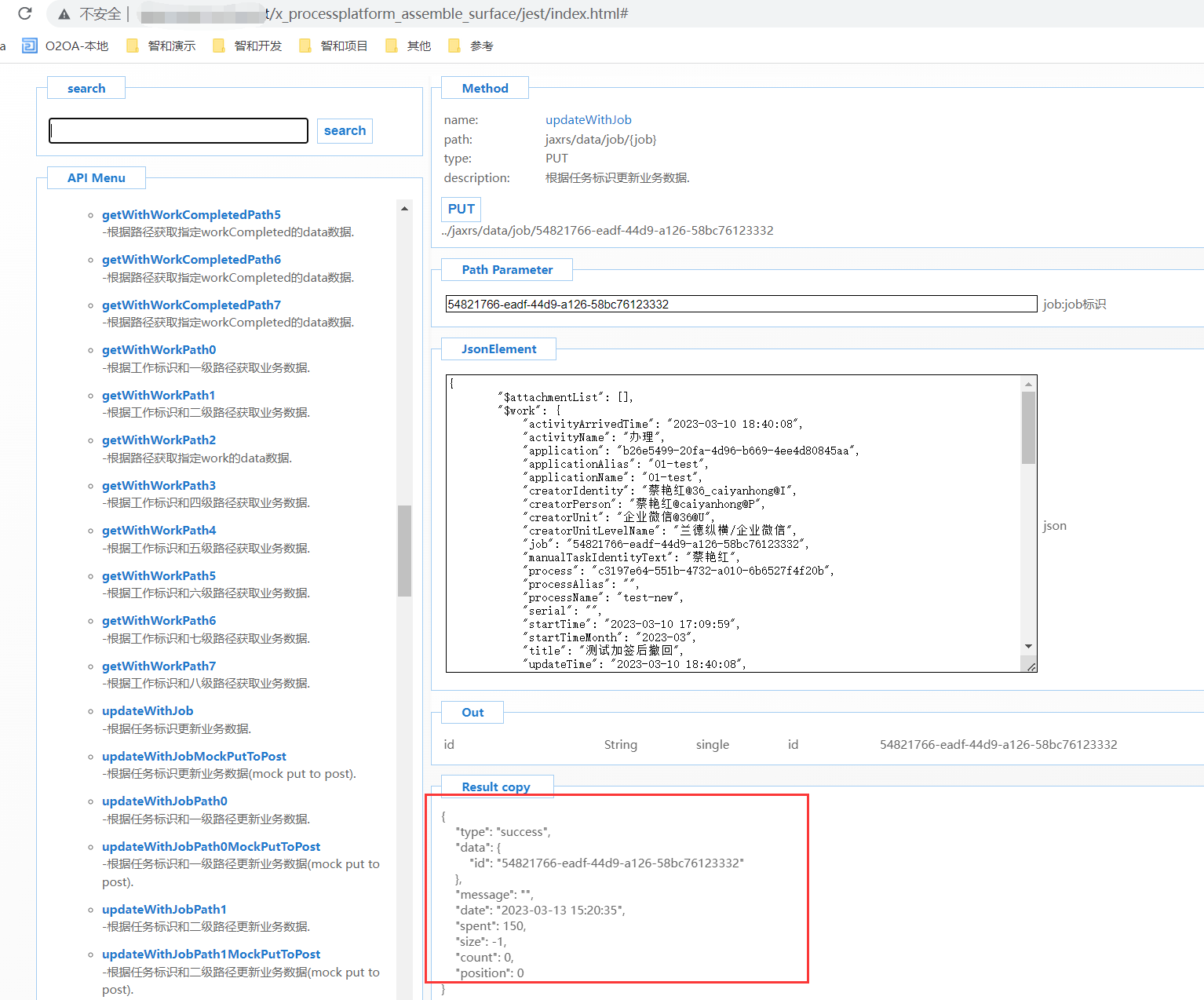Click the job:job标识 parameter label
Screen dimensions: 1204x1000
pyautogui.click(x=1074, y=304)
